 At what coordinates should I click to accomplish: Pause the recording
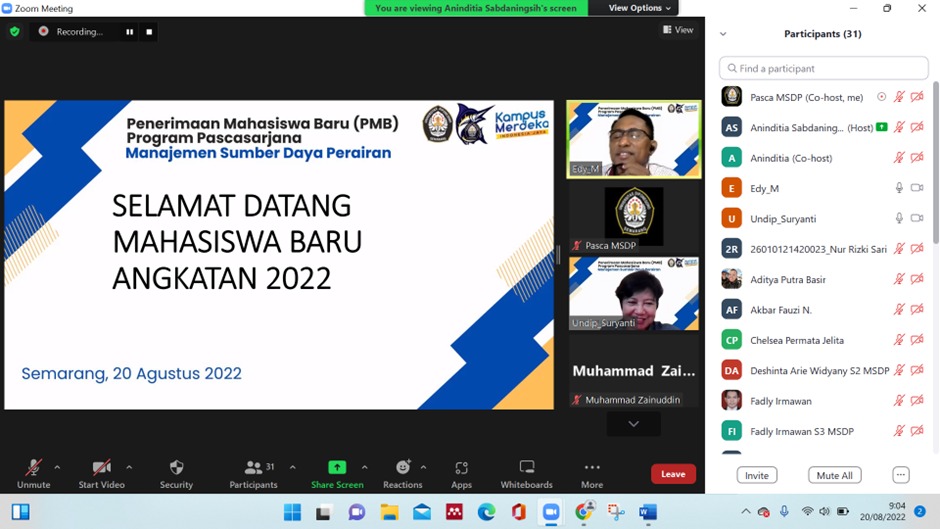pyautogui.click(x=129, y=32)
